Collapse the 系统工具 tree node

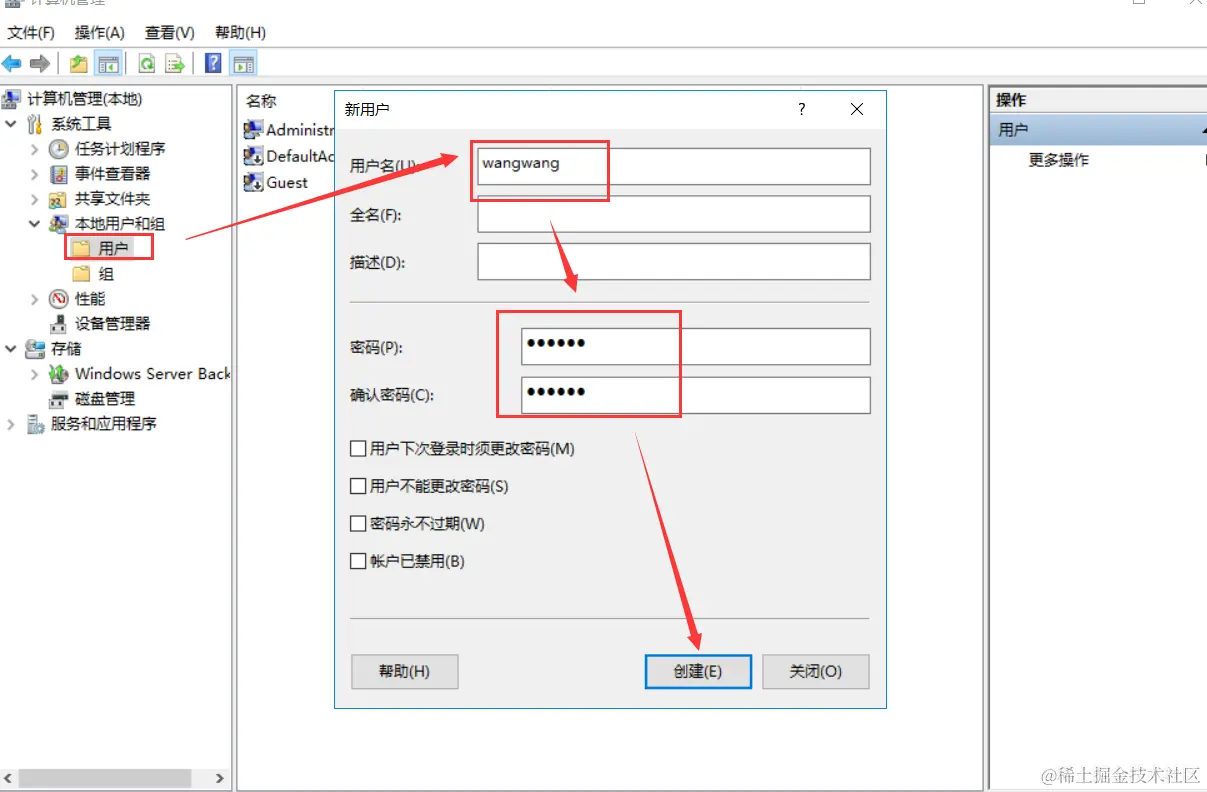click(11, 124)
